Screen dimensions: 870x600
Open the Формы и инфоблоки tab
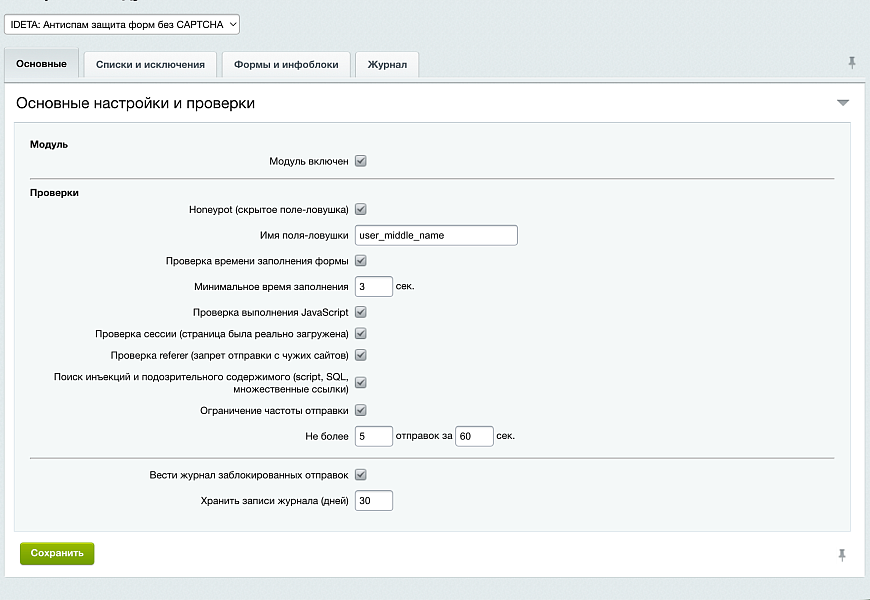click(286, 64)
